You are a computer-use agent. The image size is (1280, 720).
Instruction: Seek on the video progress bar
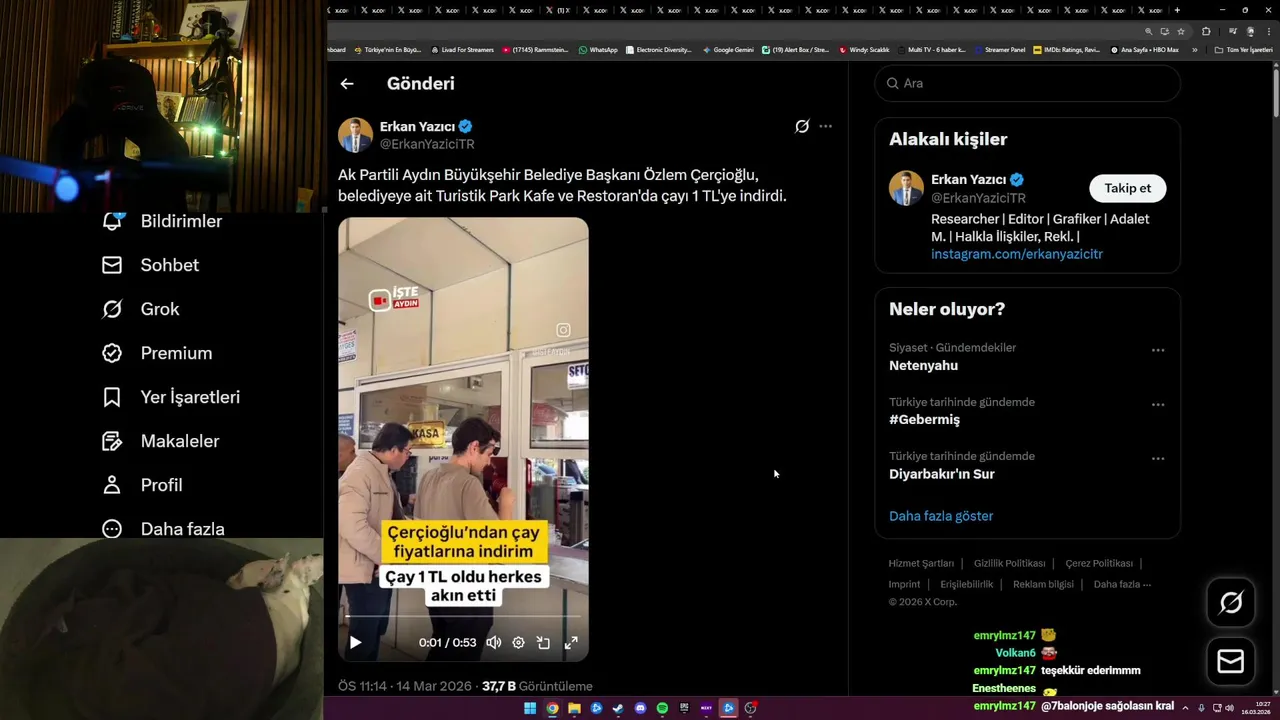coord(463,617)
